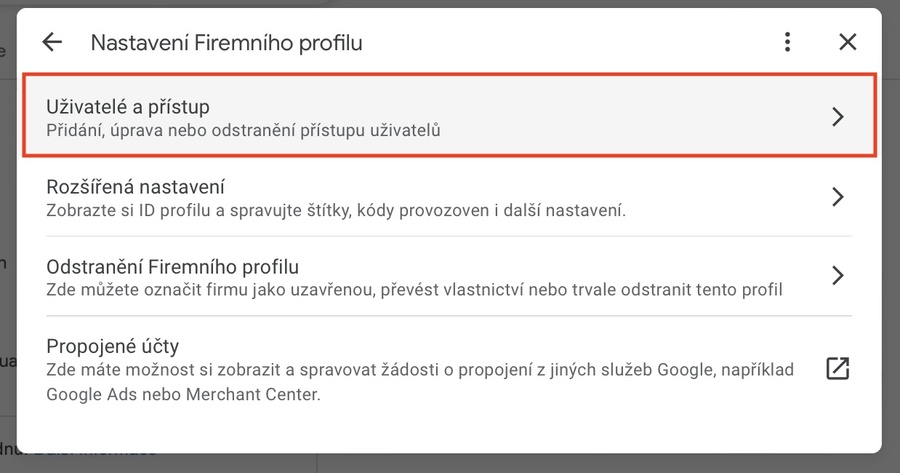Choose Odstranění Firemního profilu entry

click(x=173, y=267)
